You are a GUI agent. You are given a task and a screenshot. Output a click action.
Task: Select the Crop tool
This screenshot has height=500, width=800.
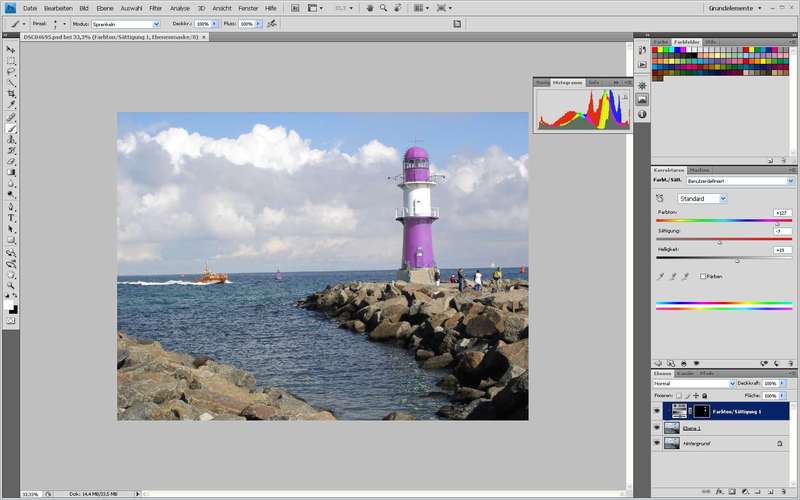pyautogui.click(x=11, y=94)
